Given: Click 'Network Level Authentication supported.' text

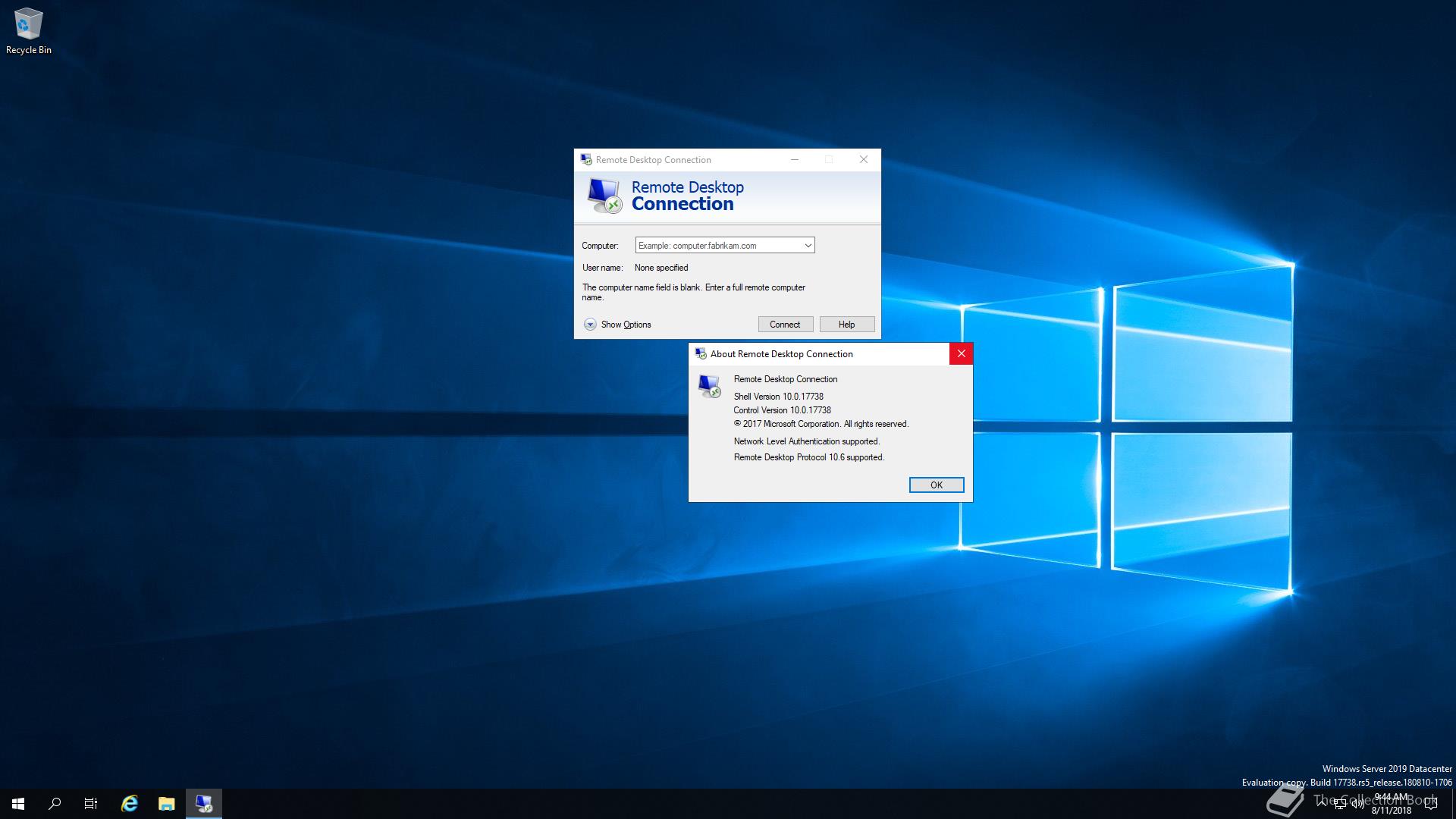Looking at the screenshot, I should tap(807, 441).
